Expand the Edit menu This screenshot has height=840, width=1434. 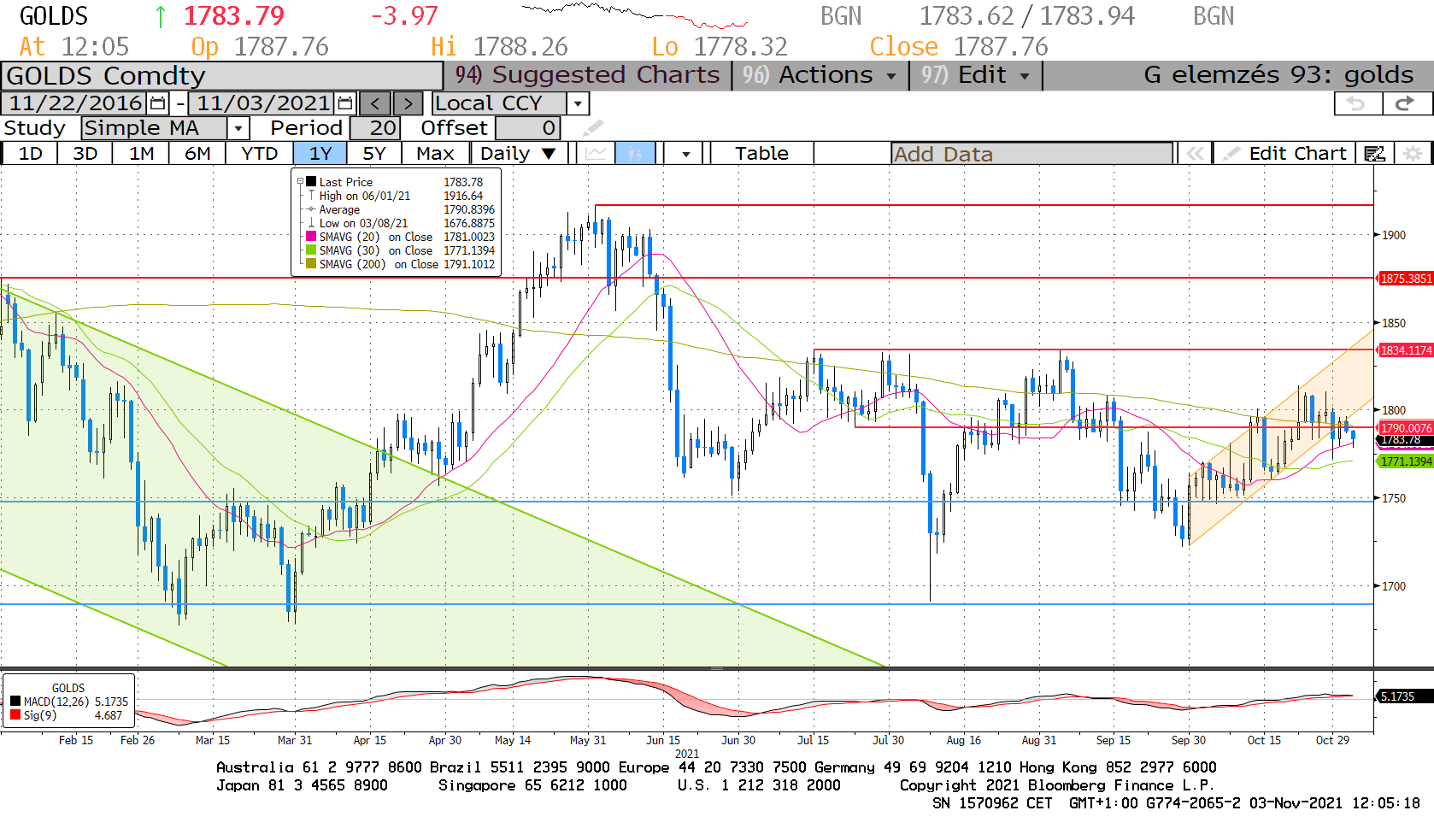coord(976,75)
